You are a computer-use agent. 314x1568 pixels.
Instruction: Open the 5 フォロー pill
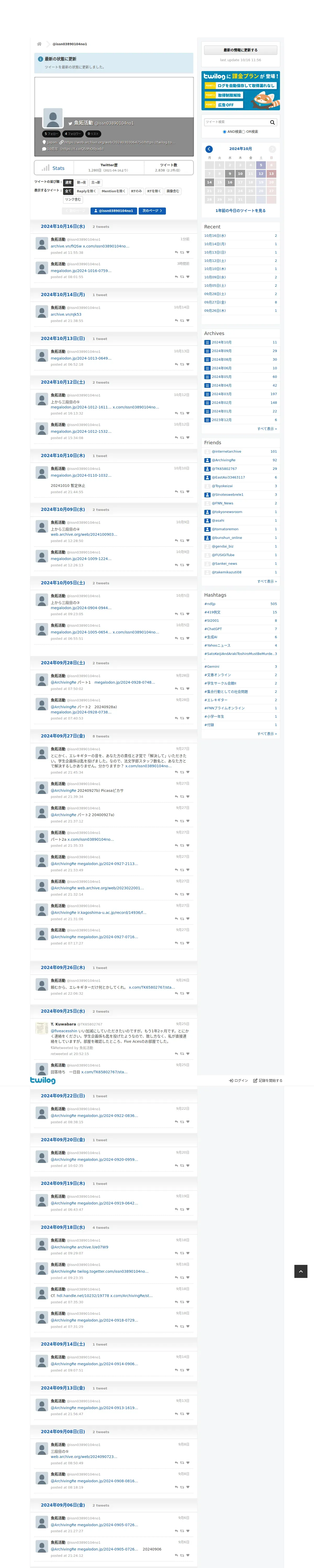tap(51, 134)
